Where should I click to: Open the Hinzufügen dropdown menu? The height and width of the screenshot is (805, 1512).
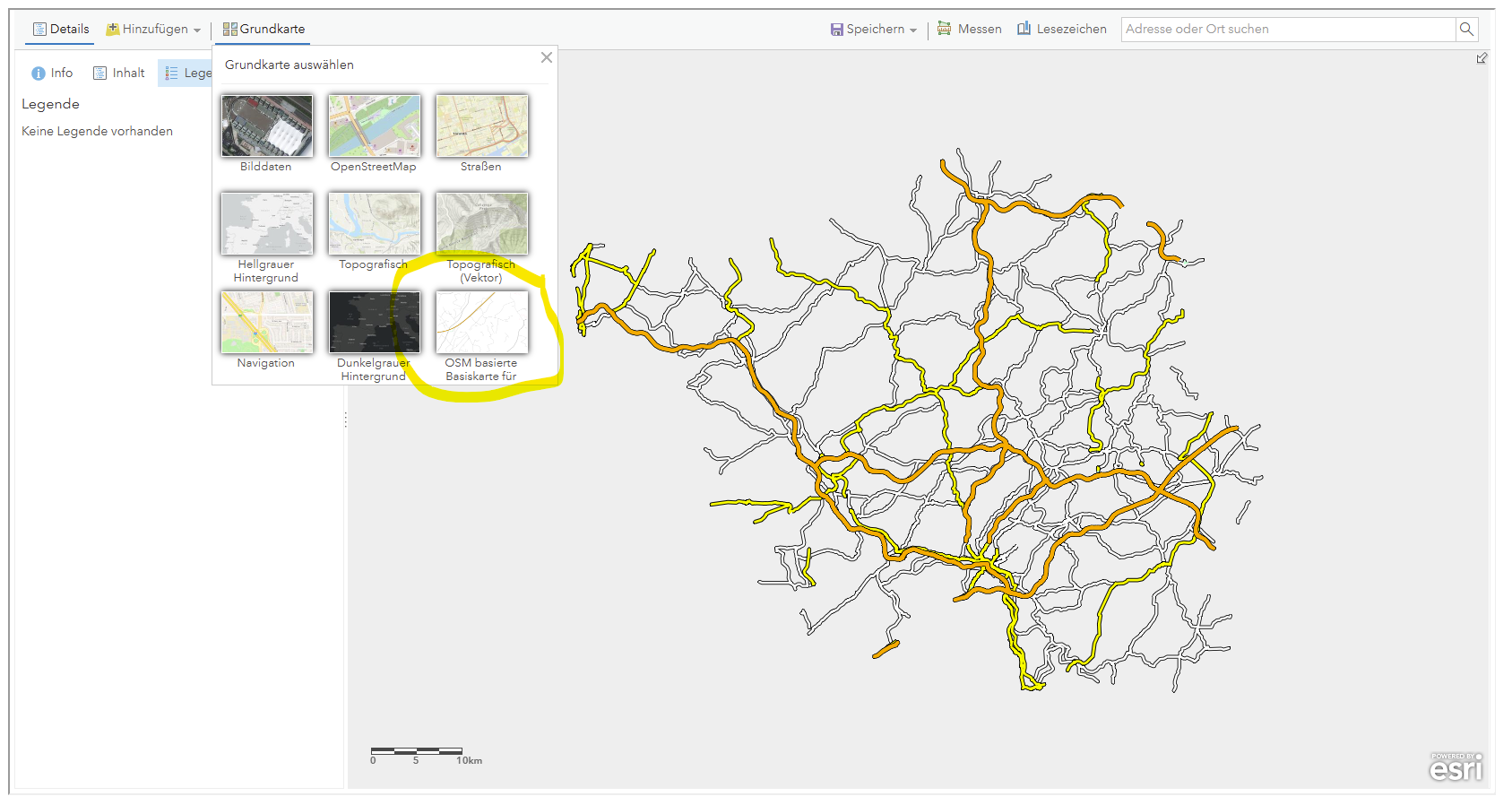point(153,29)
